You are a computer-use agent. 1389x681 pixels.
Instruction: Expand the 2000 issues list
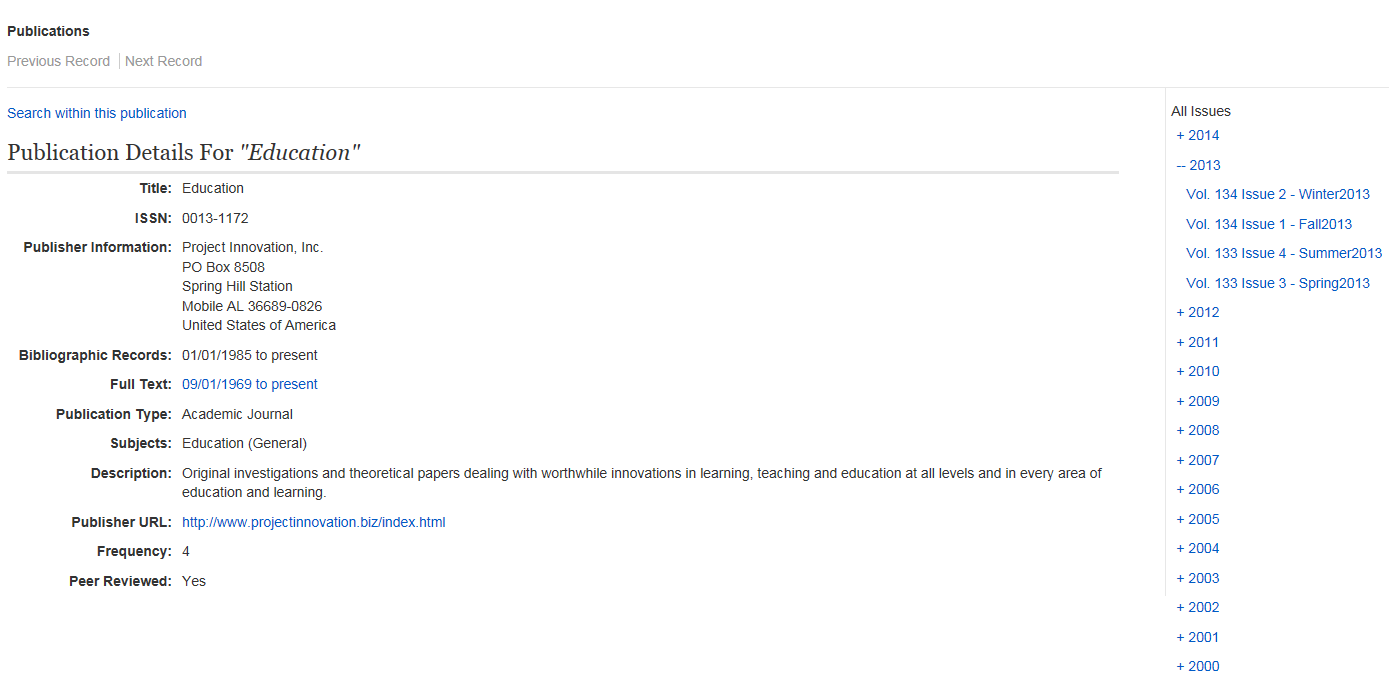1198,667
